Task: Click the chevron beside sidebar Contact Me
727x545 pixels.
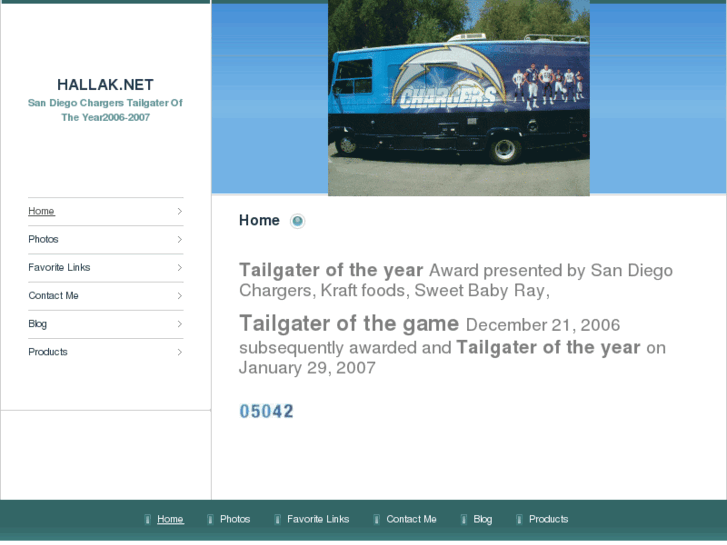Action: tap(179, 296)
